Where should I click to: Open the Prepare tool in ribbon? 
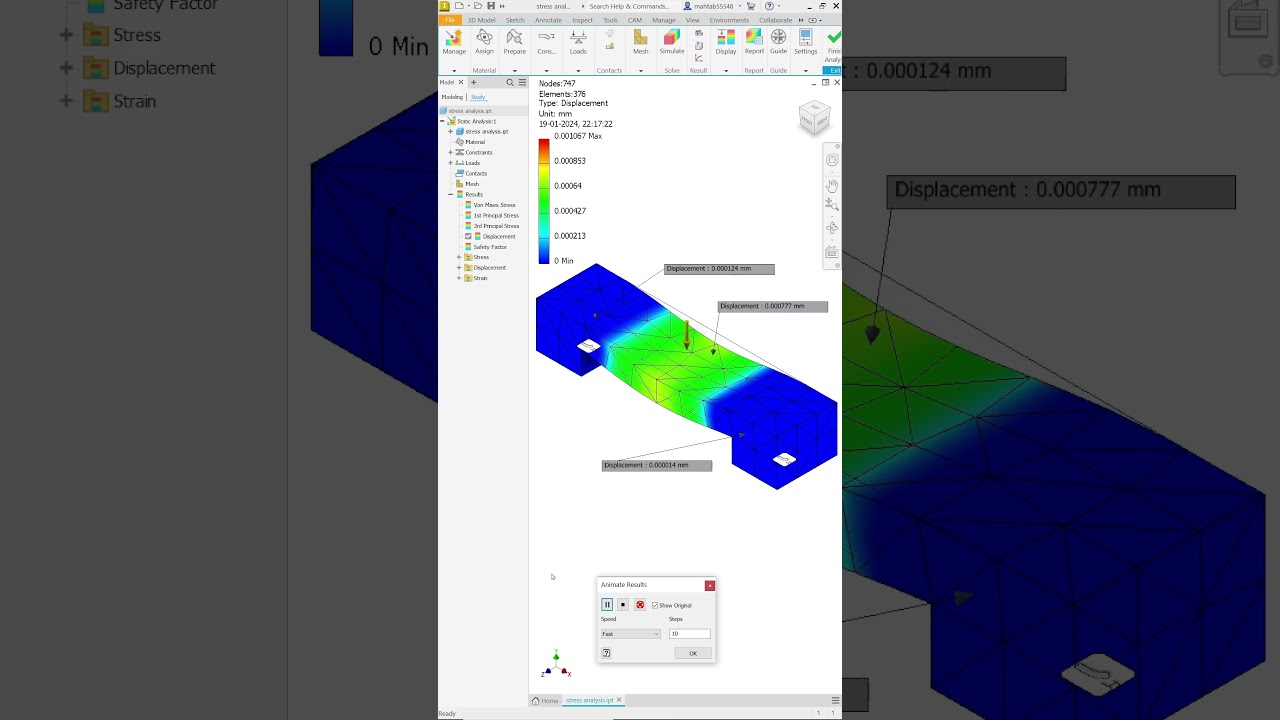pyautogui.click(x=514, y=41)
